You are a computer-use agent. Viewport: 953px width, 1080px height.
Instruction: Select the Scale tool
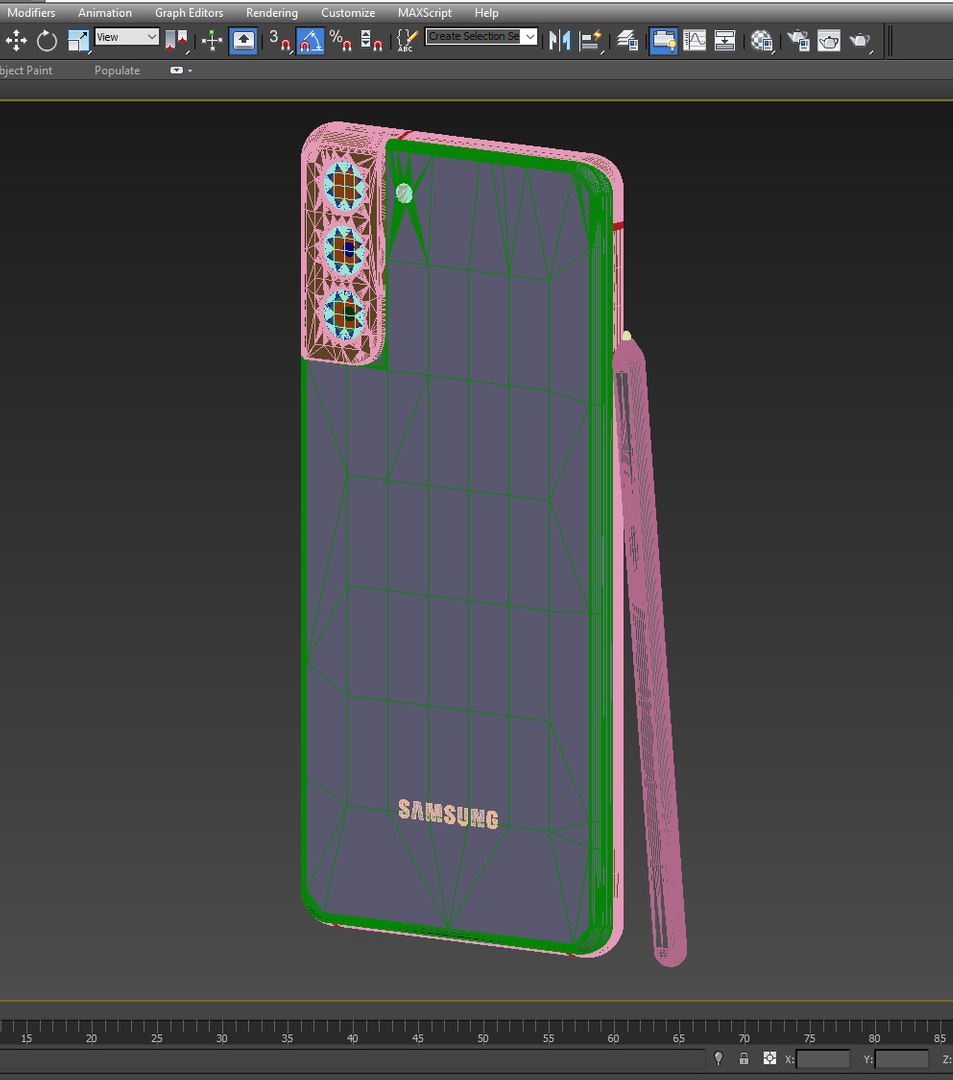point(78,41)
